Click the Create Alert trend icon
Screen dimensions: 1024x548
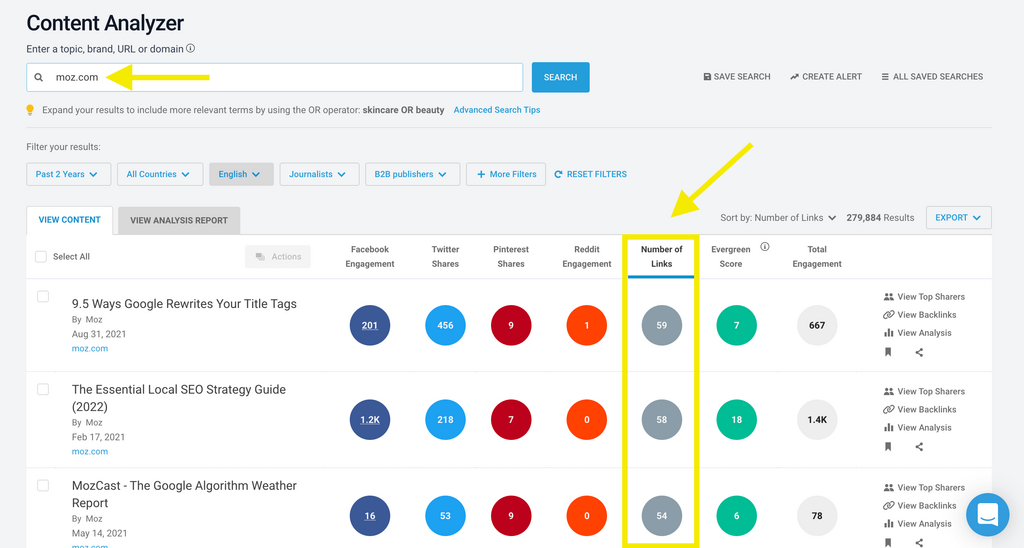click(x=794, y=77)
